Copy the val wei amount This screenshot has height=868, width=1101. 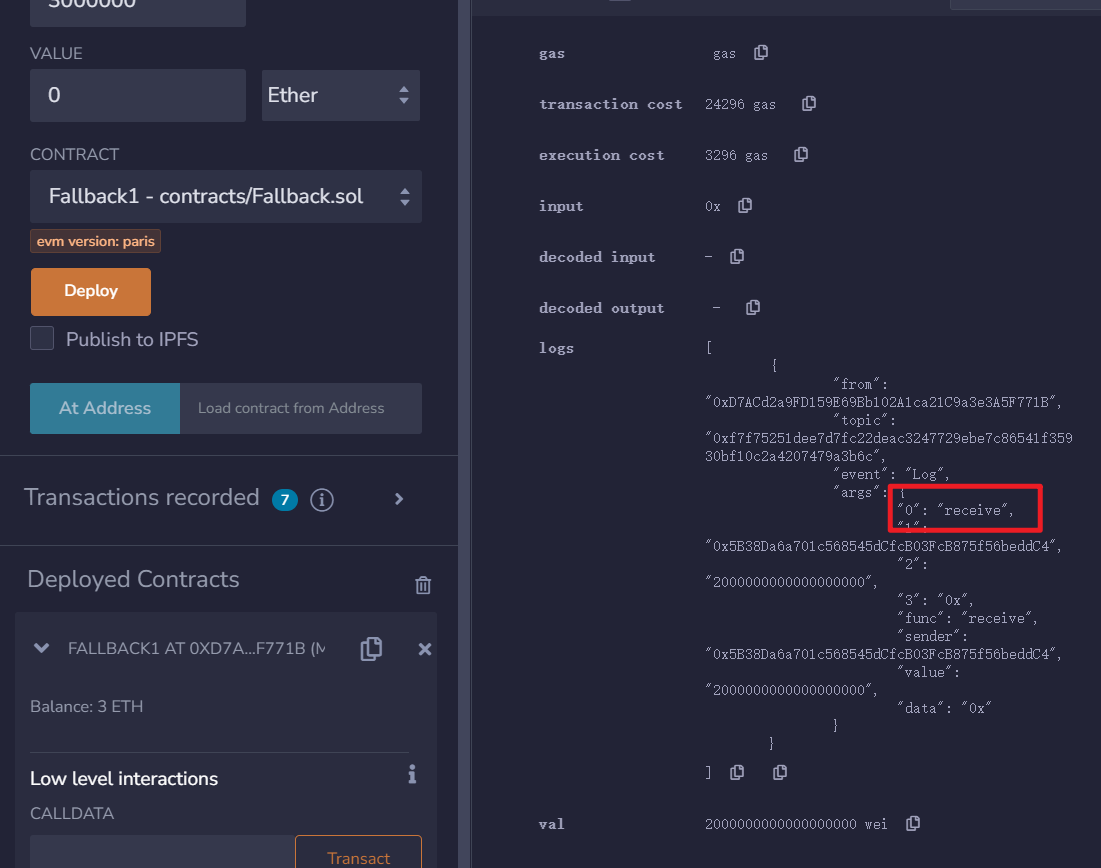click(913, 824)
